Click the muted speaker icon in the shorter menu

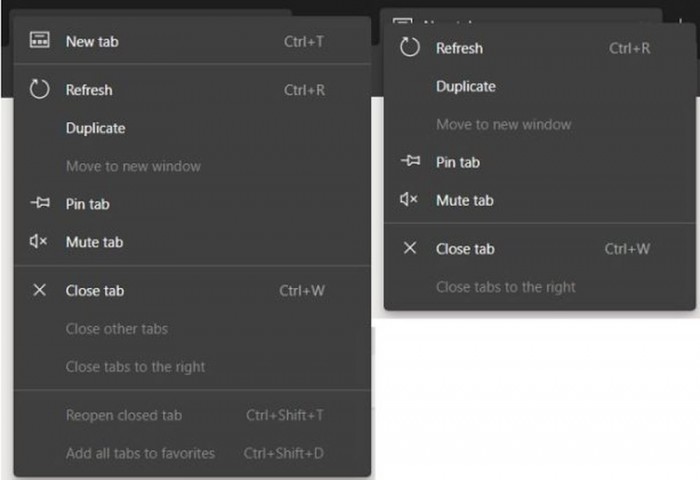pyautogui.click(x=410, y=200)
